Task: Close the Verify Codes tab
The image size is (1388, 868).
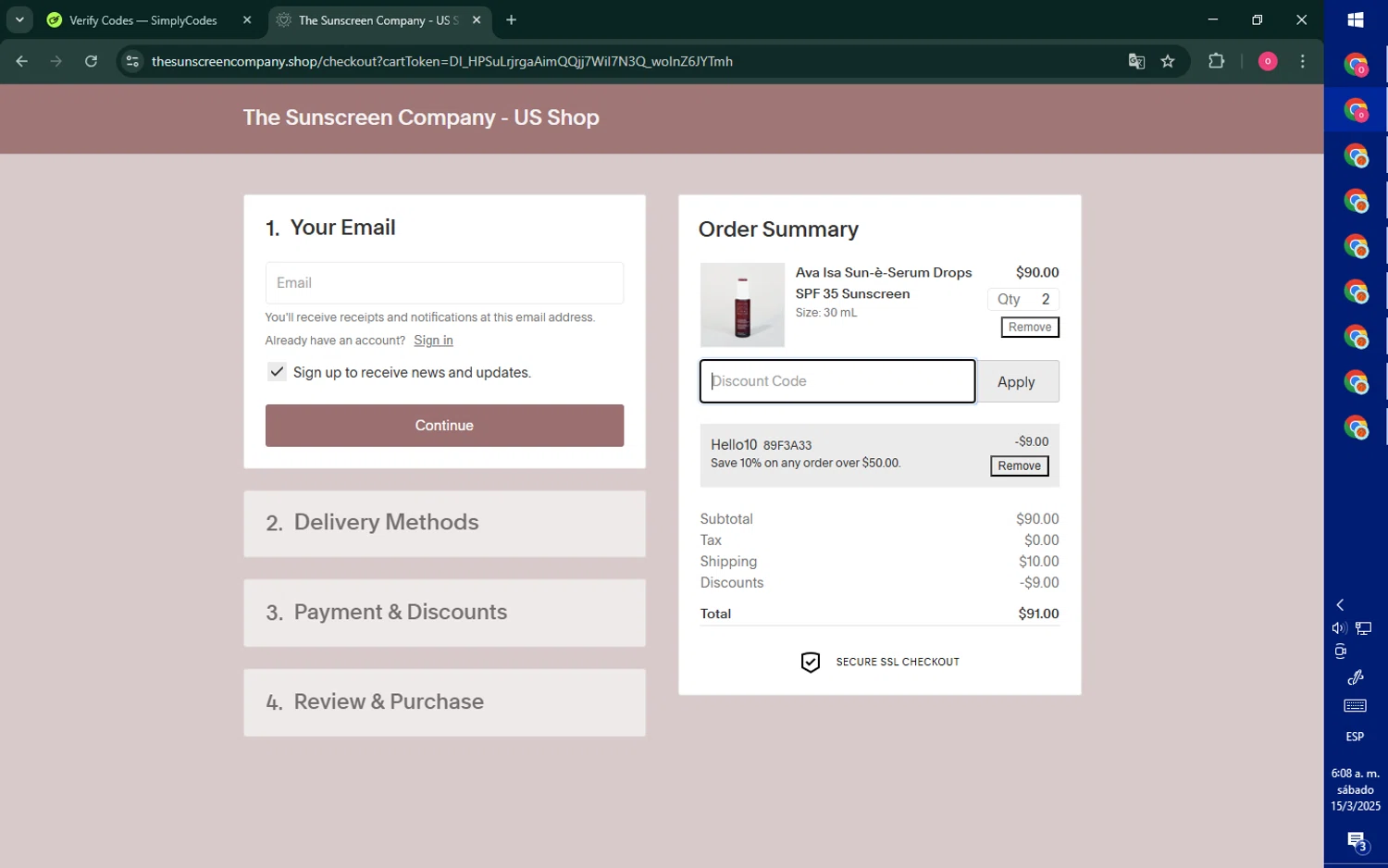Action: coord(247,20)
